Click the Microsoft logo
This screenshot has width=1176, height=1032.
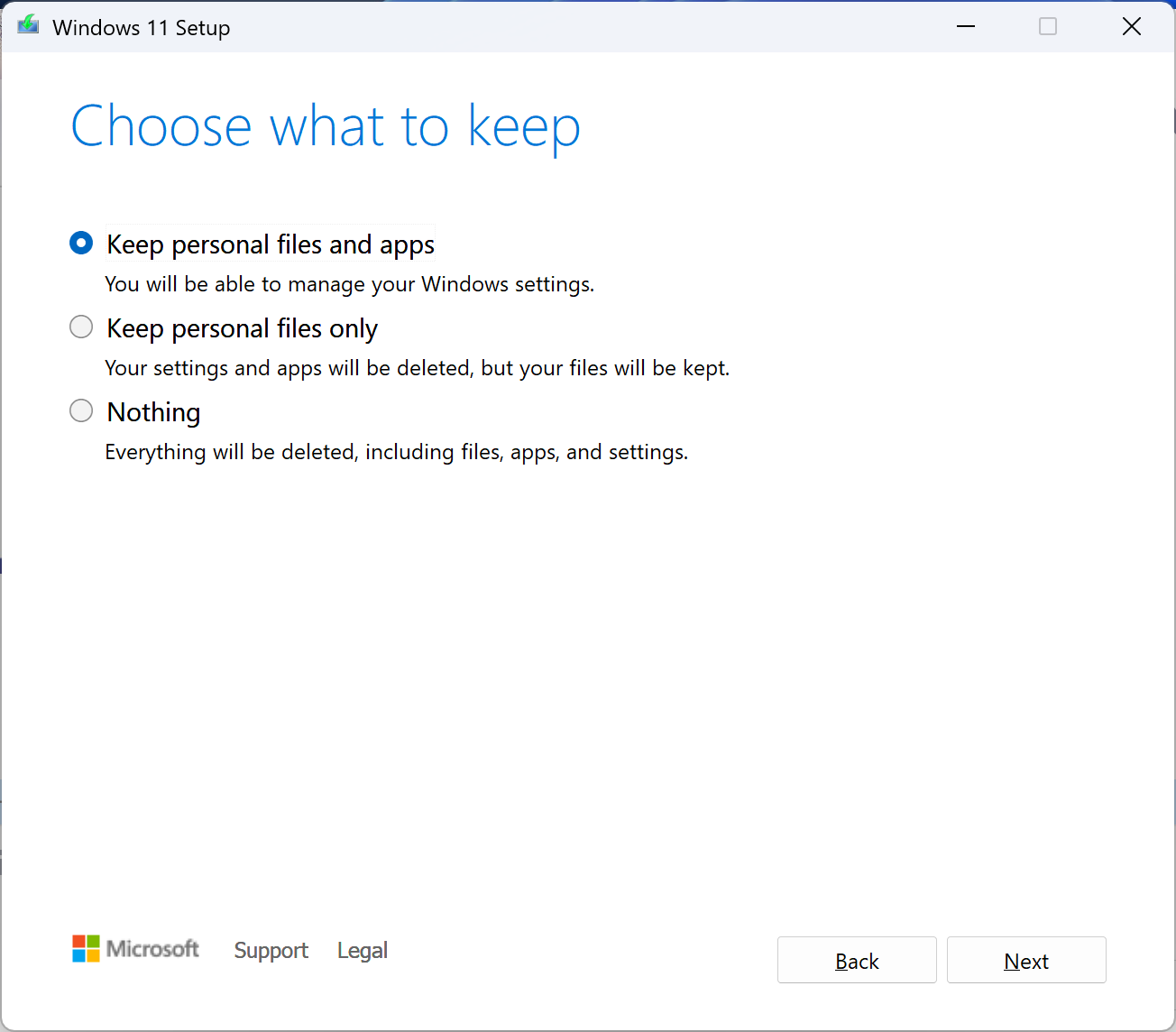coord(136,949)
